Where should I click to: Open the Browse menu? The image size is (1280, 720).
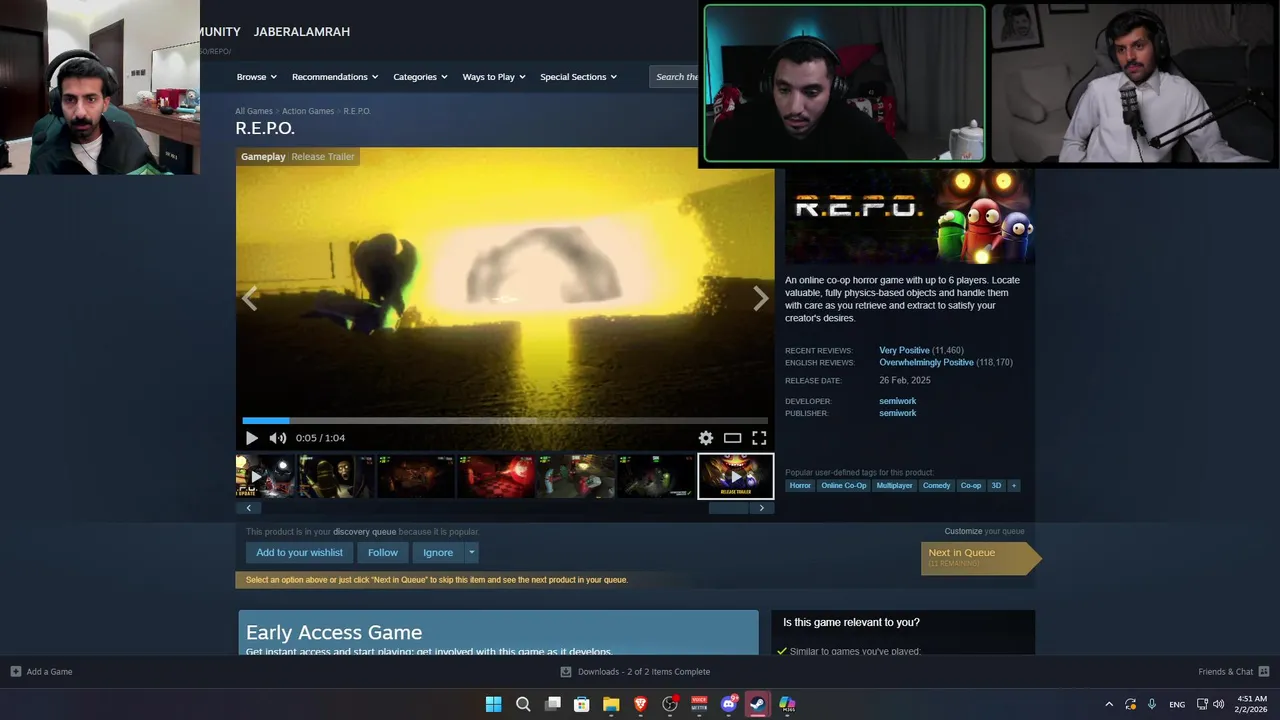[x=257, y=77]
